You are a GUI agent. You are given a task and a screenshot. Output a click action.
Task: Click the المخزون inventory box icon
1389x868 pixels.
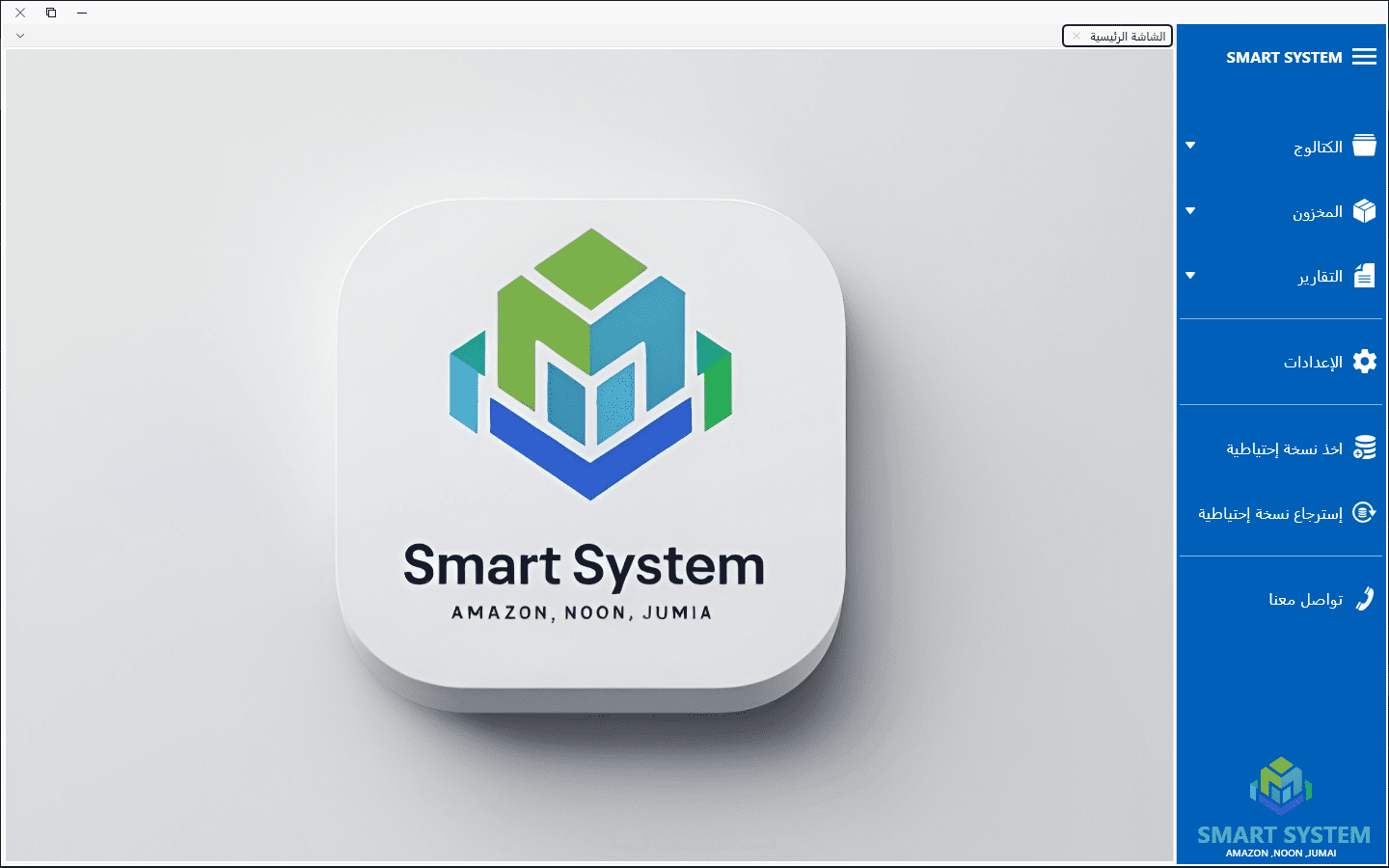tap(1364, 210)
